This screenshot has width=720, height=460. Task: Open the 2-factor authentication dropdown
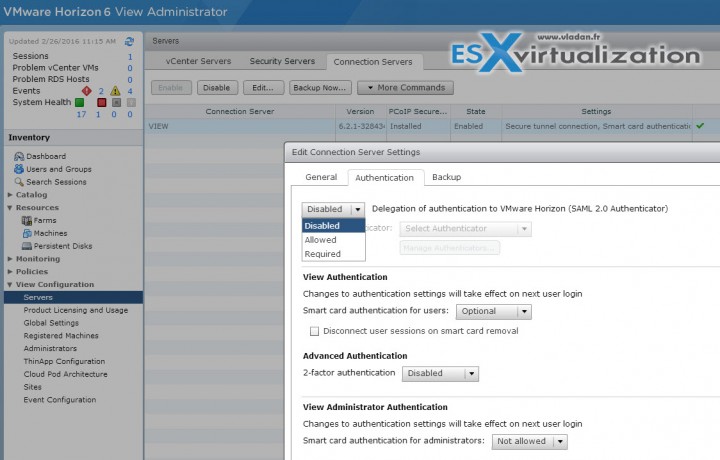pos(440,374)
